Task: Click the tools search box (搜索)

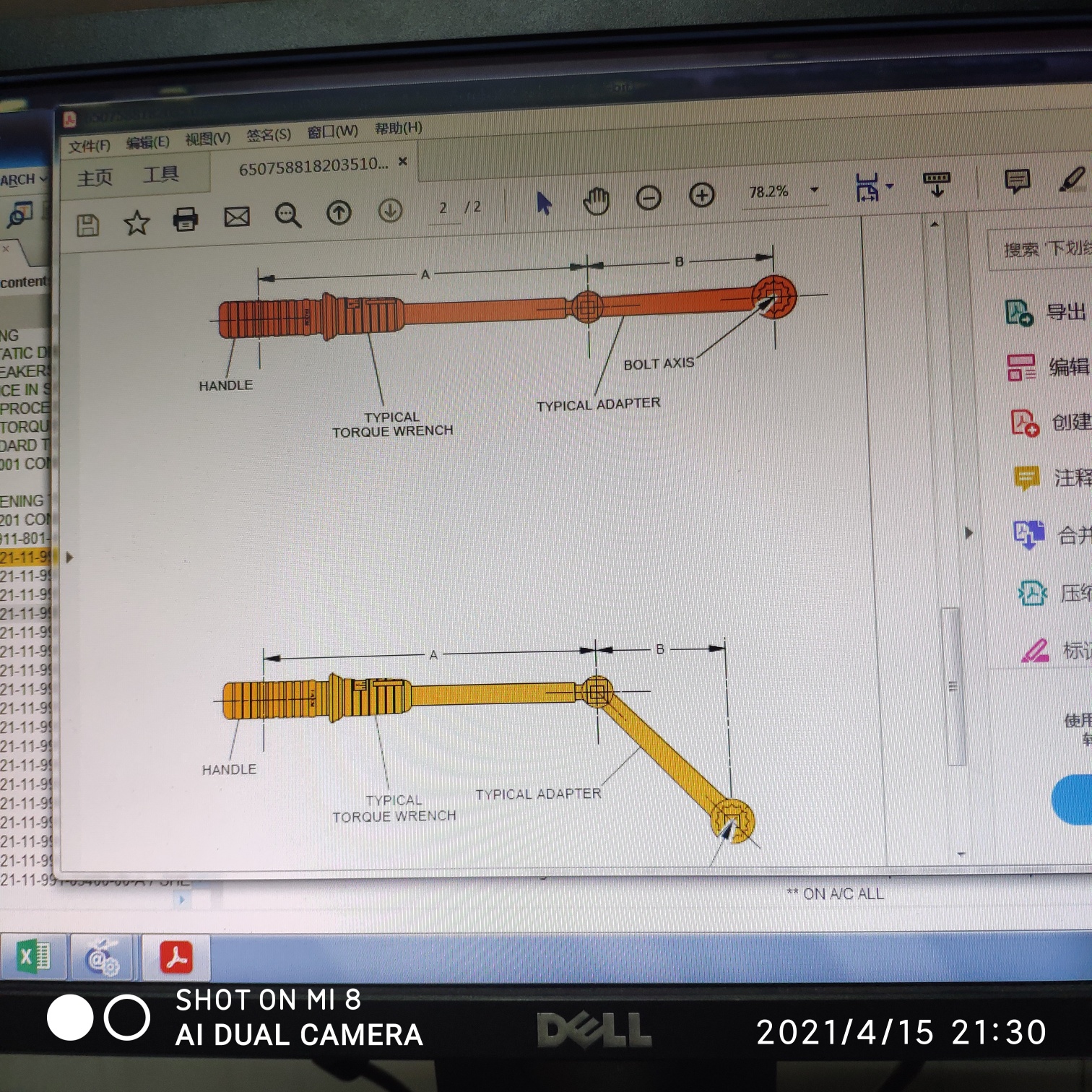Action: [x=1040, y=249]
